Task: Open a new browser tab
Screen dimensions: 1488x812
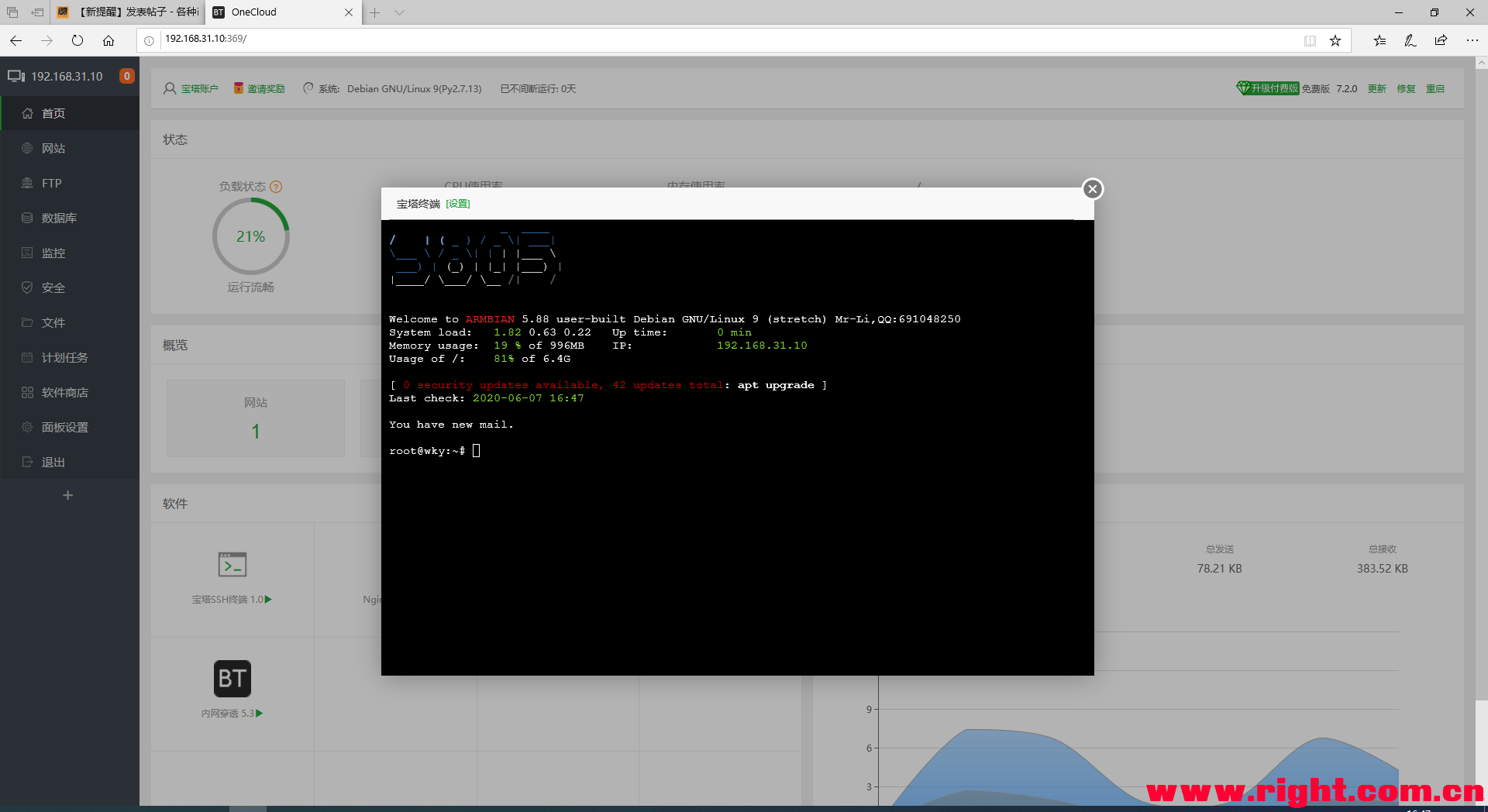Action: tap(374, 12)
